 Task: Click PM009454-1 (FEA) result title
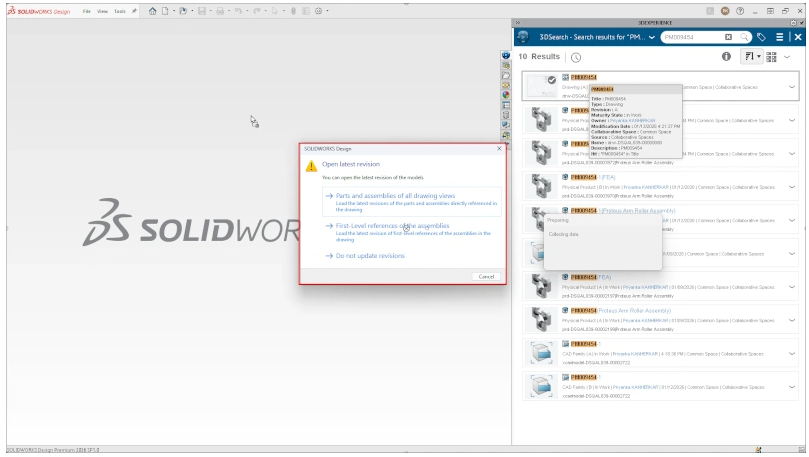[593, 177]
